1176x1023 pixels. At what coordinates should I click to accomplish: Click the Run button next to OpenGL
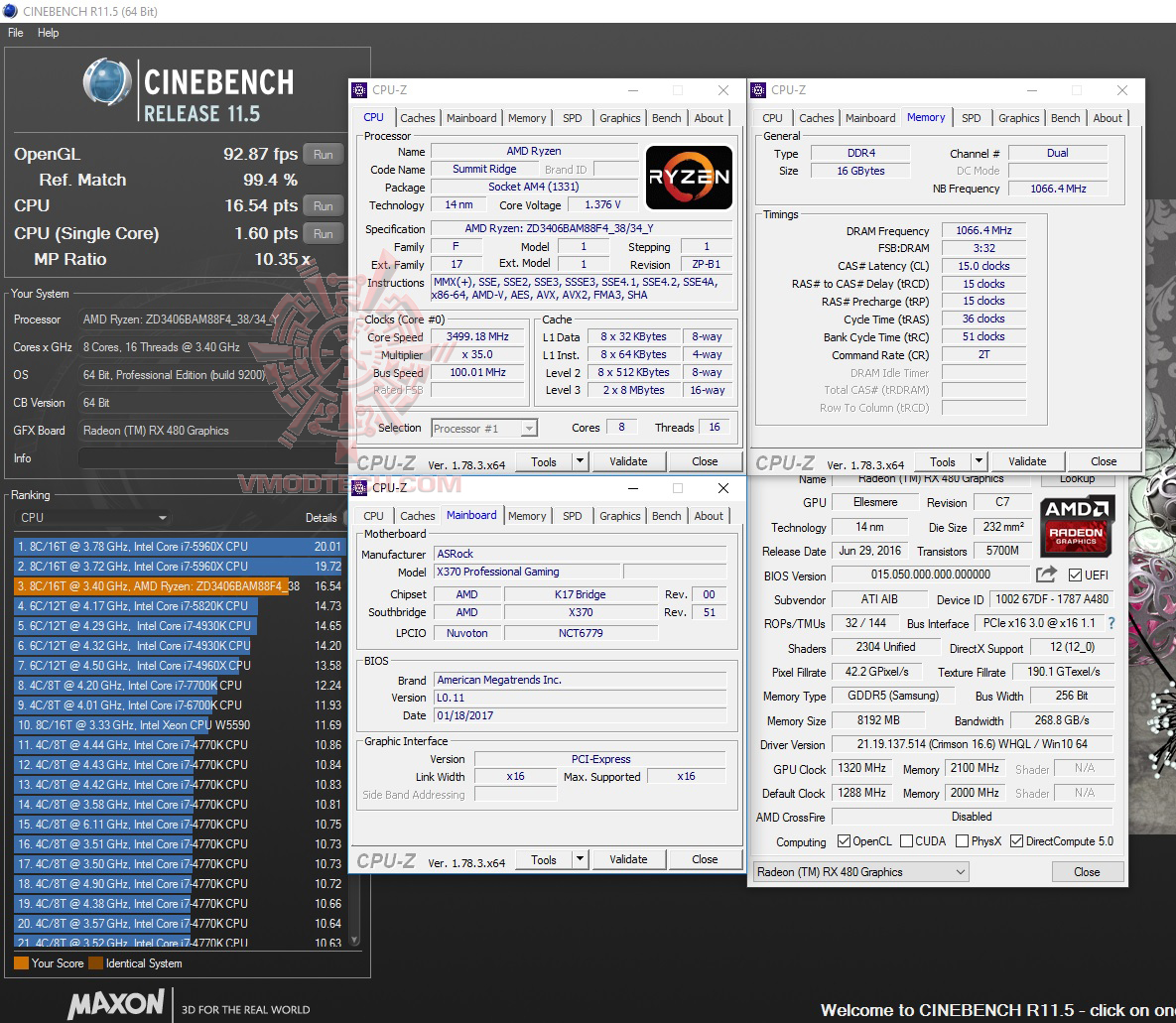click(324, 154)
